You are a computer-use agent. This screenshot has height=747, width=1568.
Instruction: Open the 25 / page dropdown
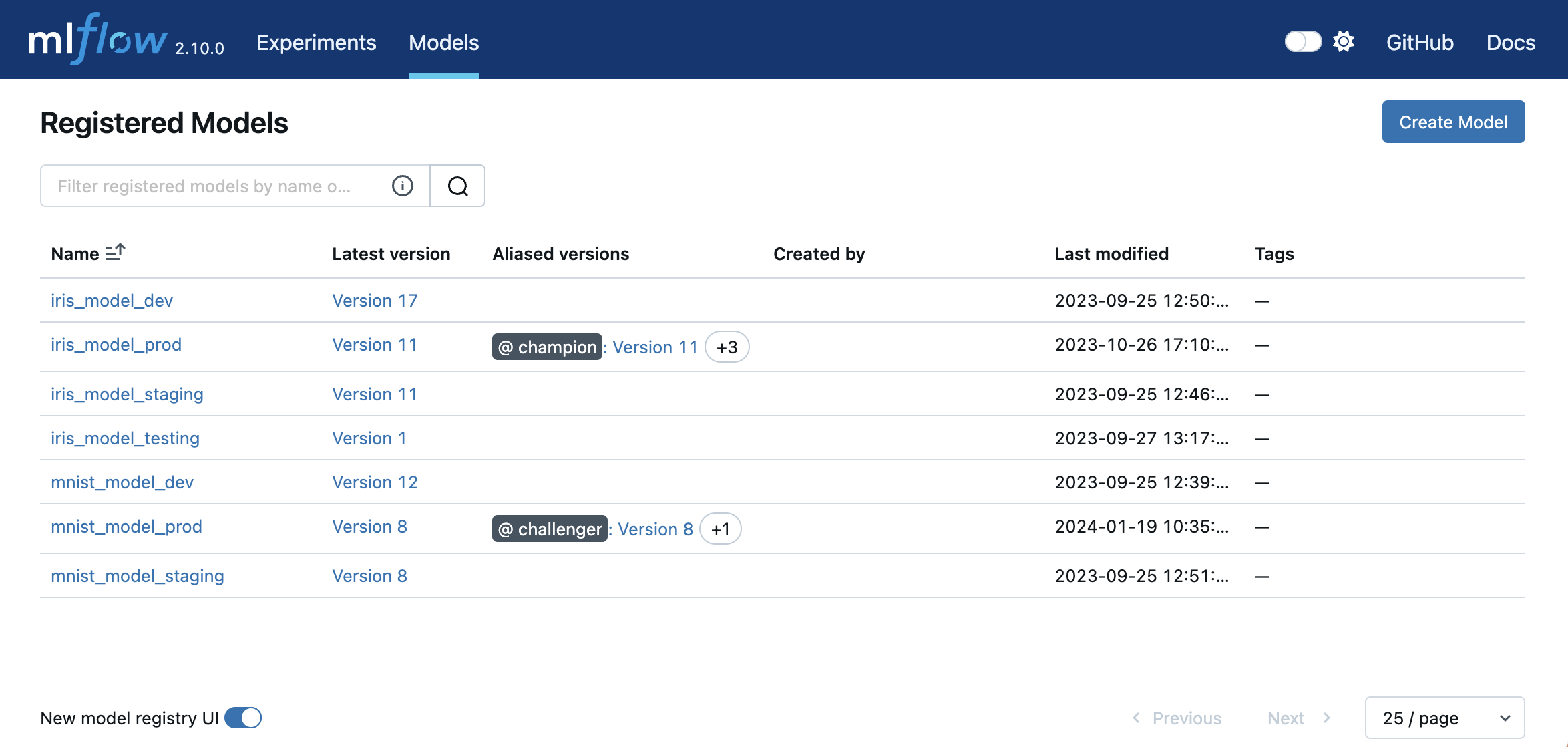[1444, 718]
